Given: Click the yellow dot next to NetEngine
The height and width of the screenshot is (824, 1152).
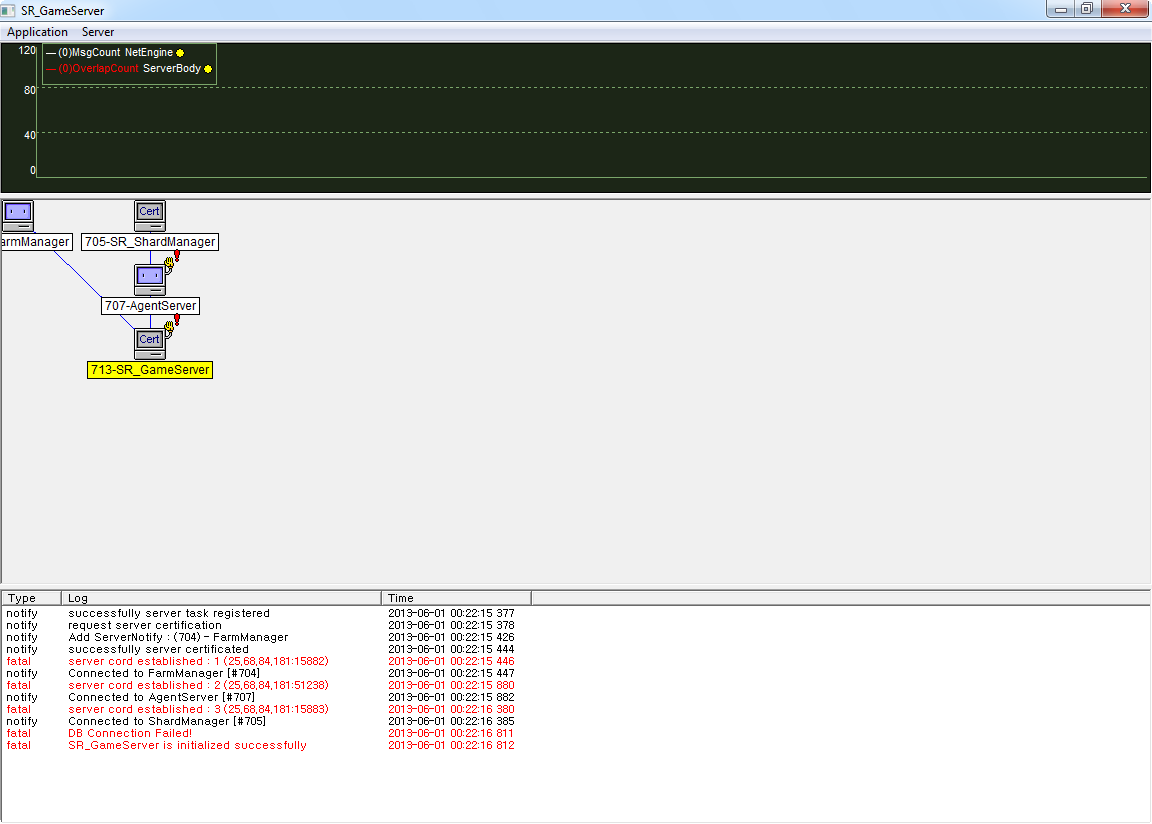Looking at the screenshot, I should (180, 52).
